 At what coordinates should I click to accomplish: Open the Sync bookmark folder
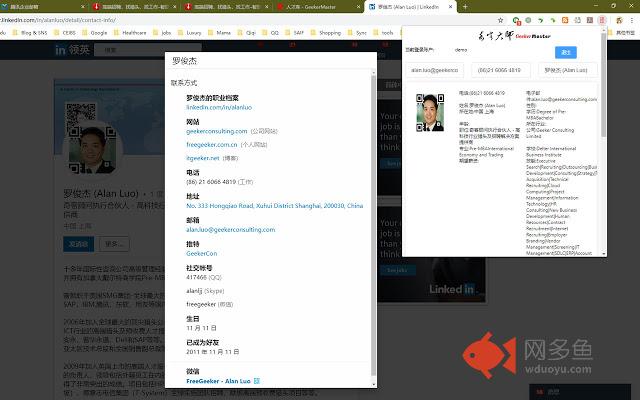pyautogui.click(x=357, y=33)
